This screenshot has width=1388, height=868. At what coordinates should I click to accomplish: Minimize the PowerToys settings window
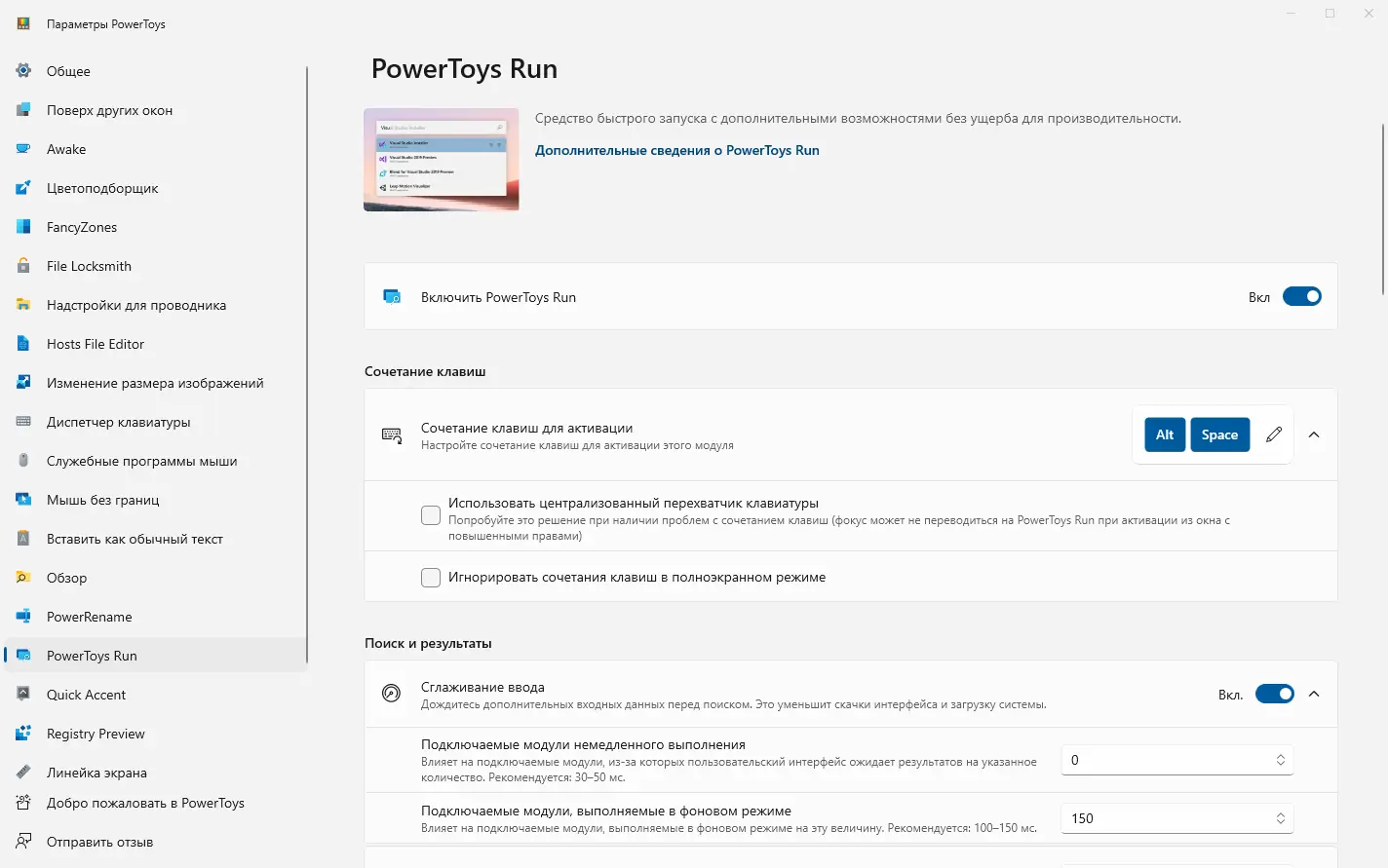tap(1292, 14)
